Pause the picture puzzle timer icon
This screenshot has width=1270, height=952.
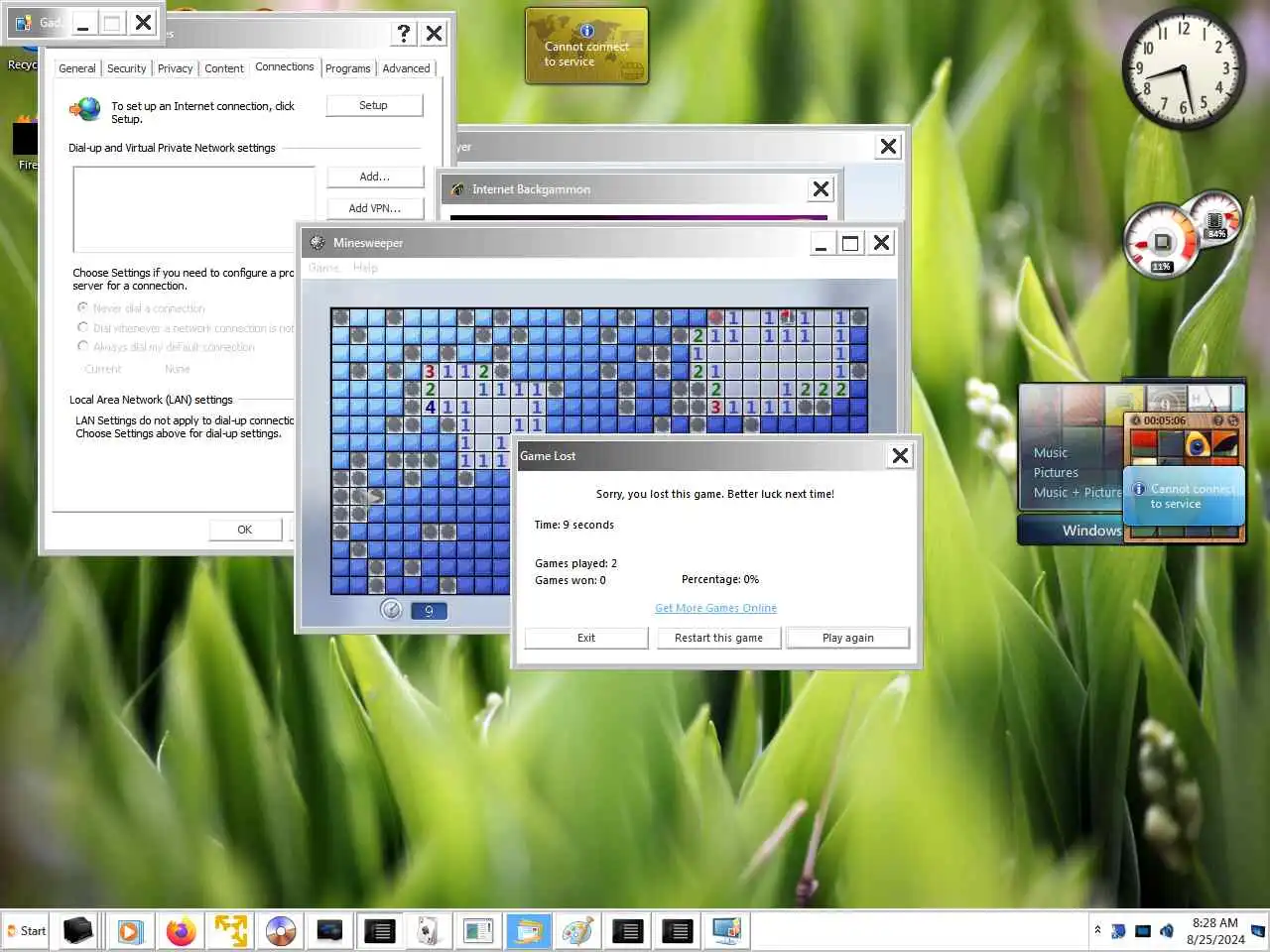coord(1136,420)
